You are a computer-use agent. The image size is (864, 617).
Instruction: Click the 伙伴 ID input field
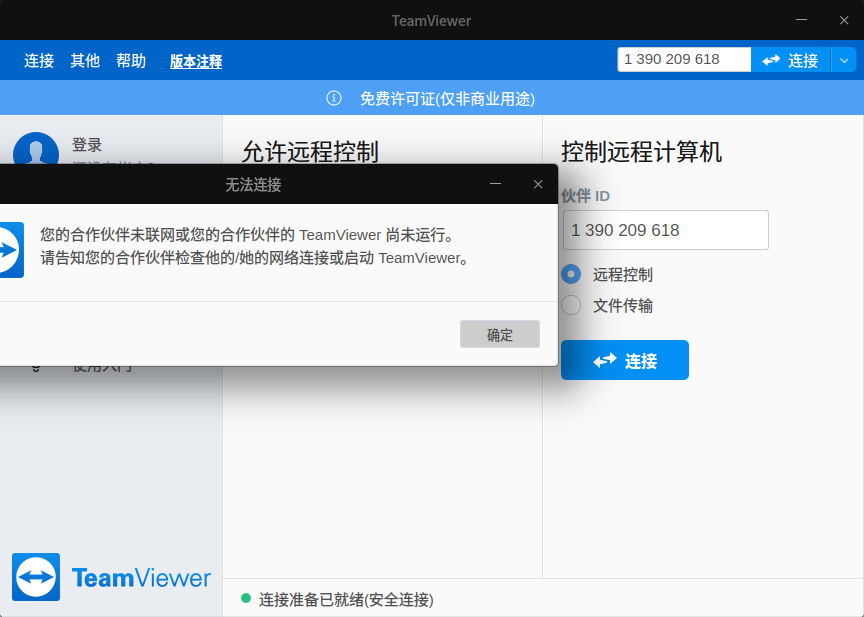click(665, 230)
